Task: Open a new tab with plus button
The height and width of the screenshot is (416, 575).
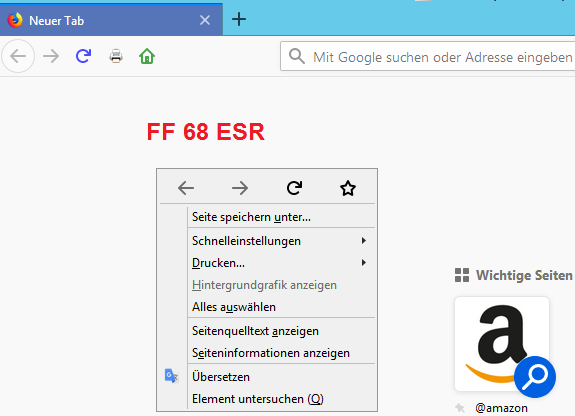Action: [239, 19]
